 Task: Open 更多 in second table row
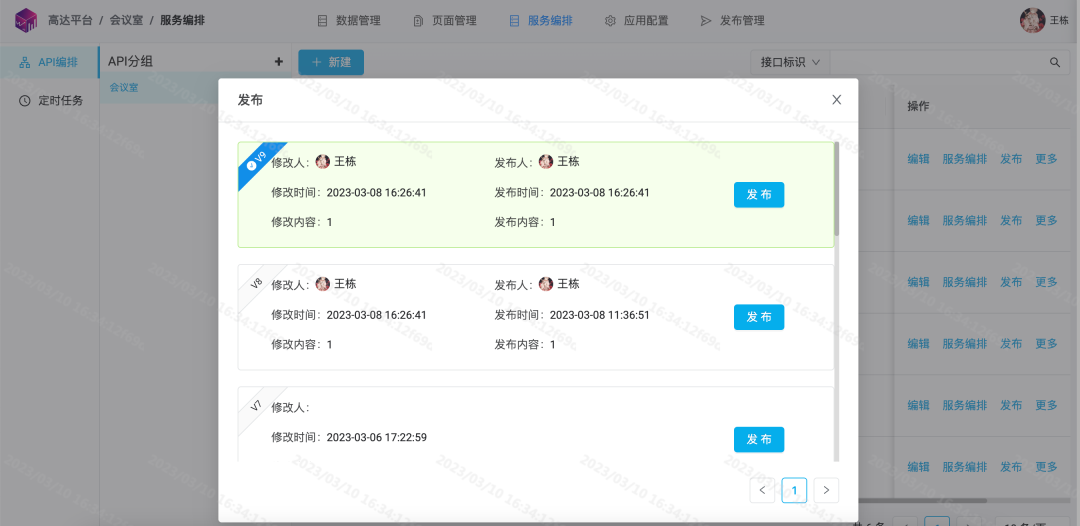click(1046, 220)
